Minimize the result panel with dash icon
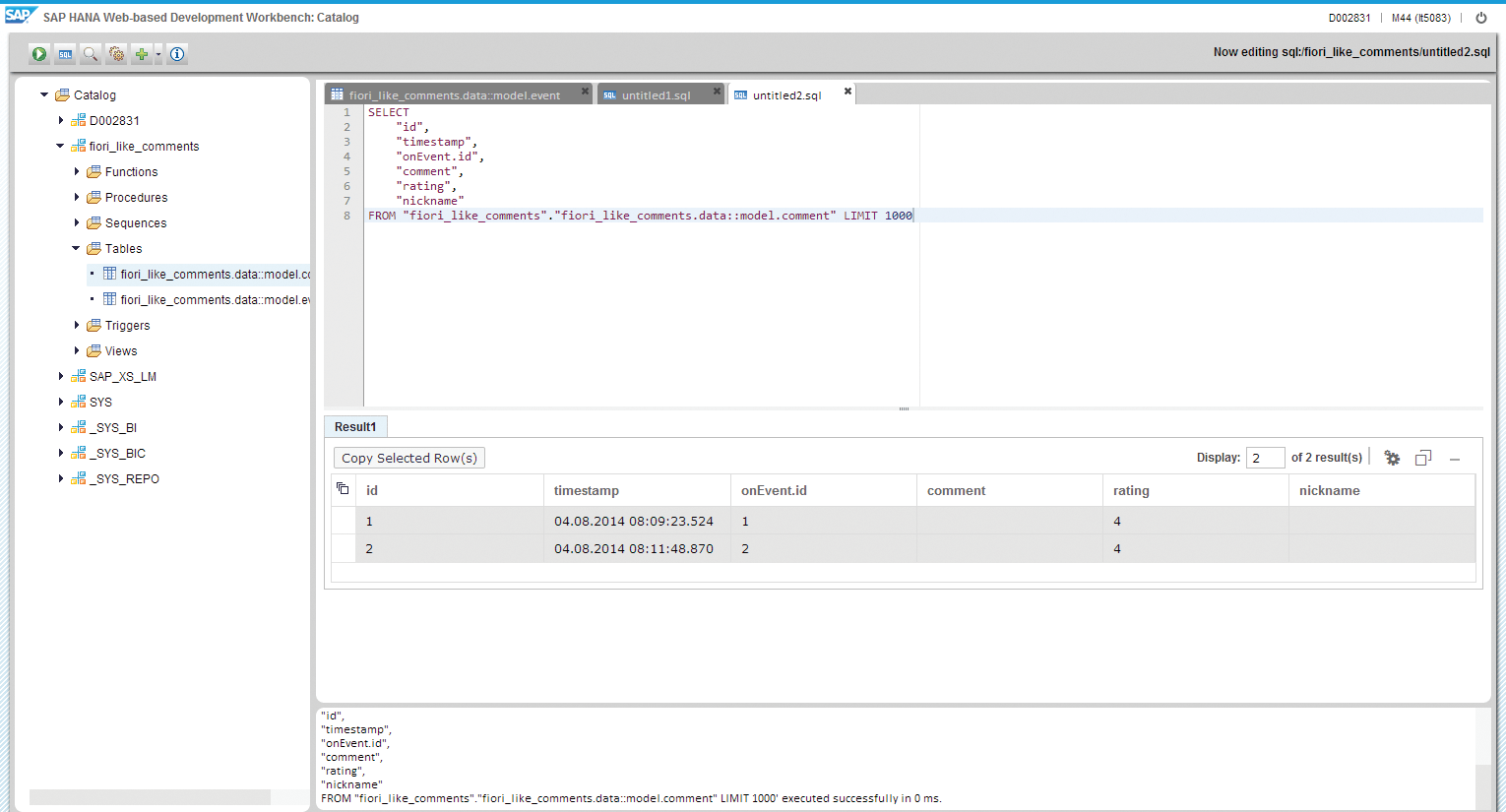Image resolution: width=1506 pixels, height=812 pixels. tap(1455, 459)
